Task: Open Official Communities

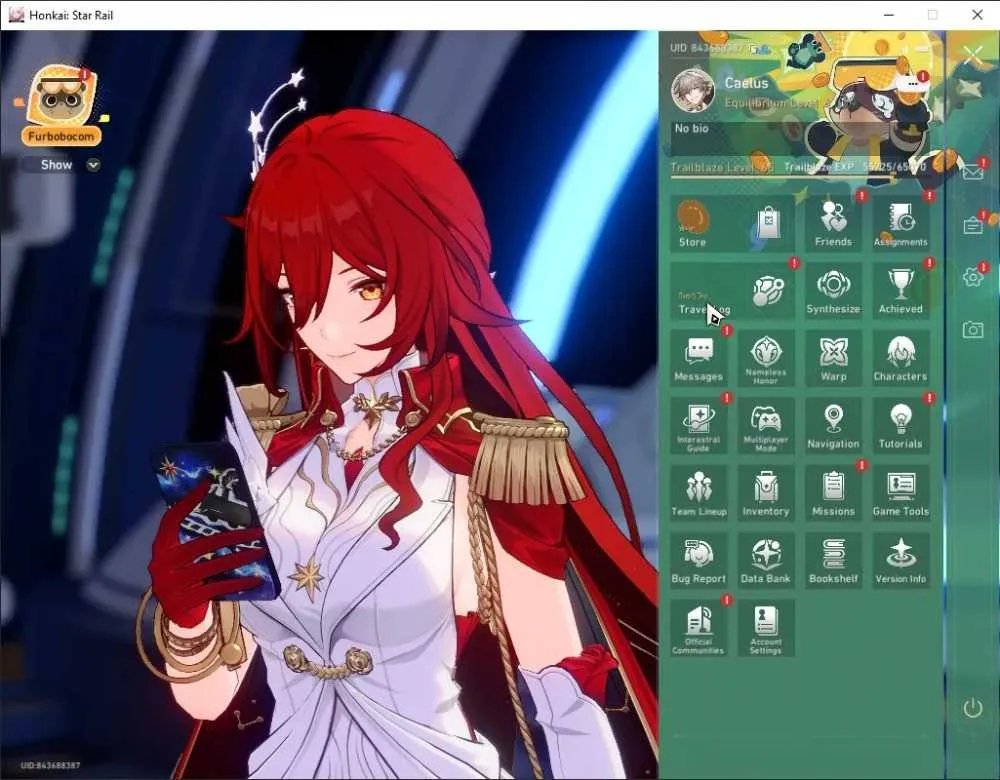Action: (x=698, y=629)
